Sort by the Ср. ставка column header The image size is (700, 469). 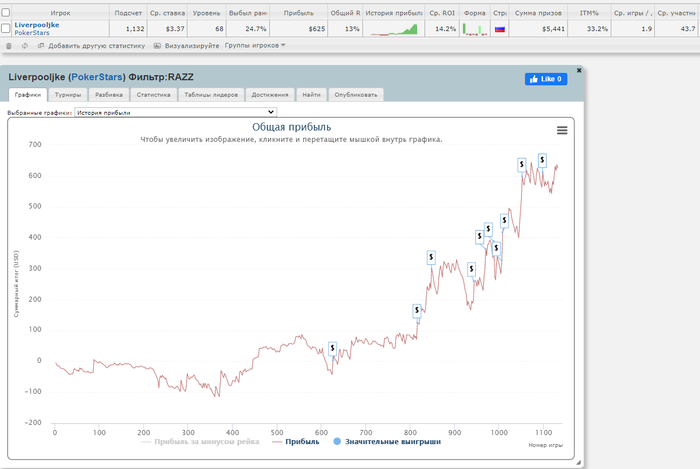coord(167,13)
